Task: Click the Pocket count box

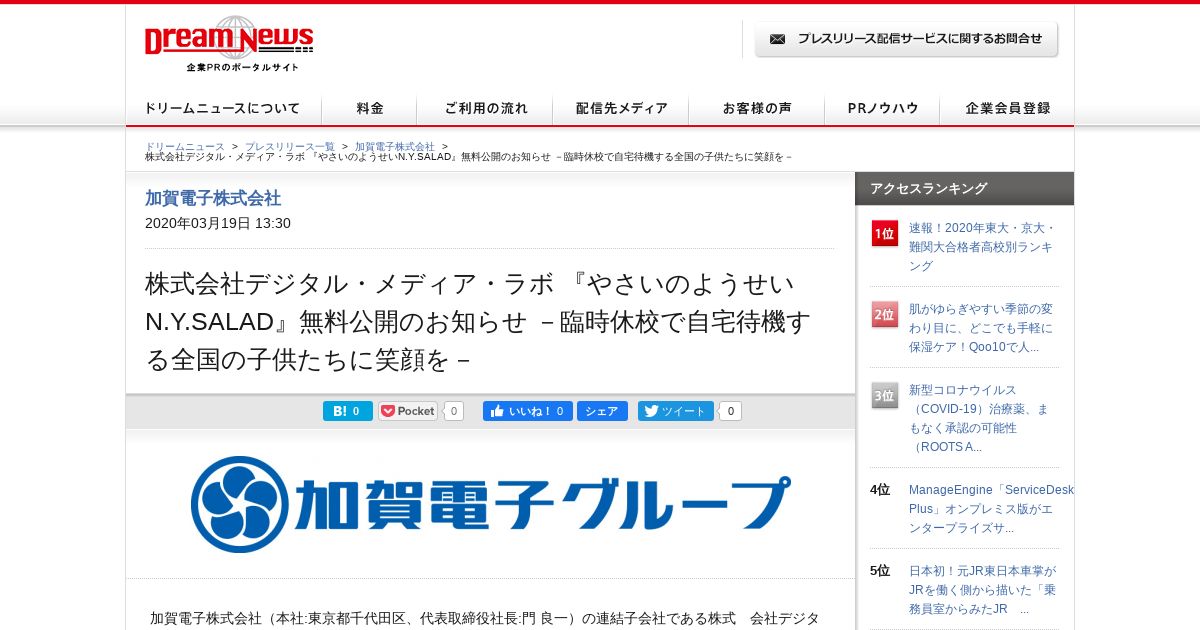Action: 453,411
